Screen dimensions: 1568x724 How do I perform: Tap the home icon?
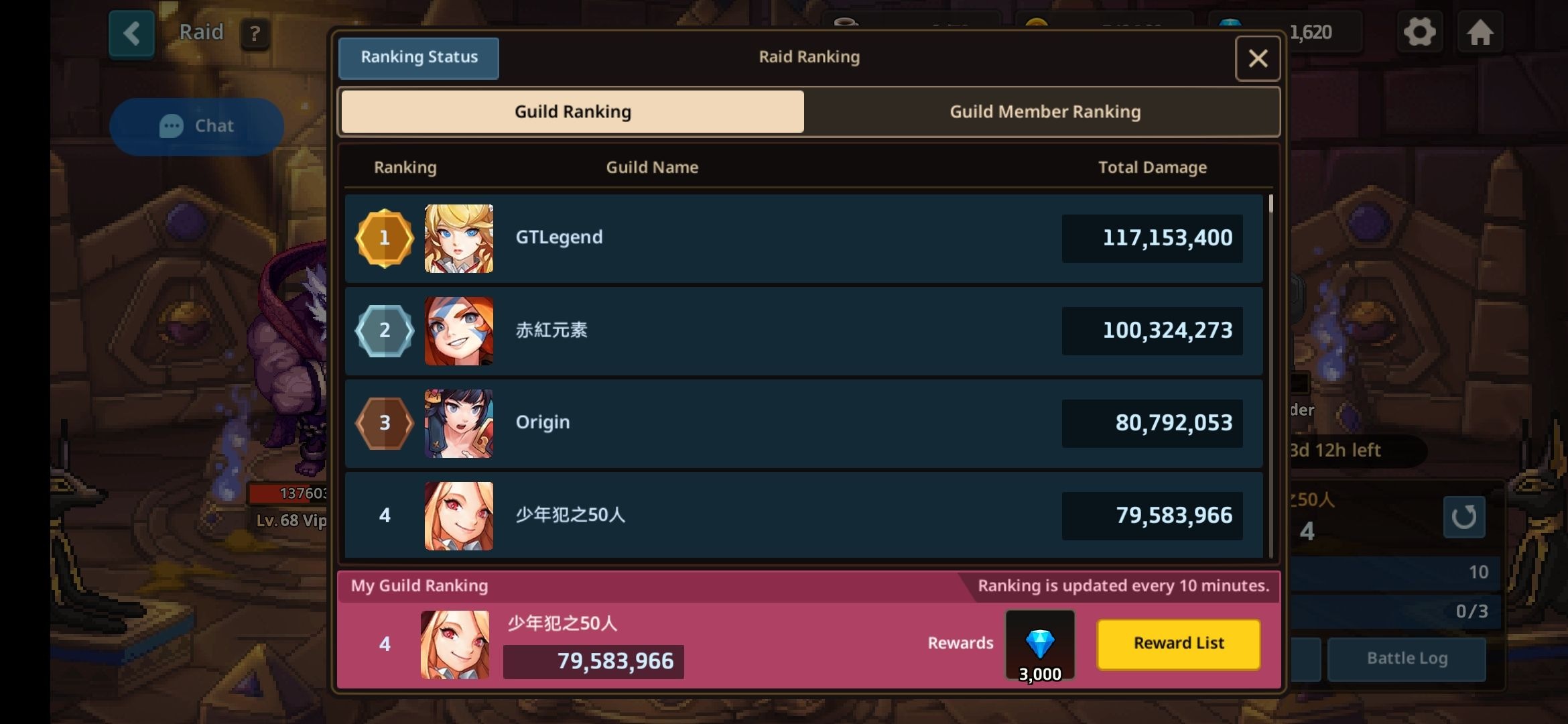click(x=1480, y=32)
